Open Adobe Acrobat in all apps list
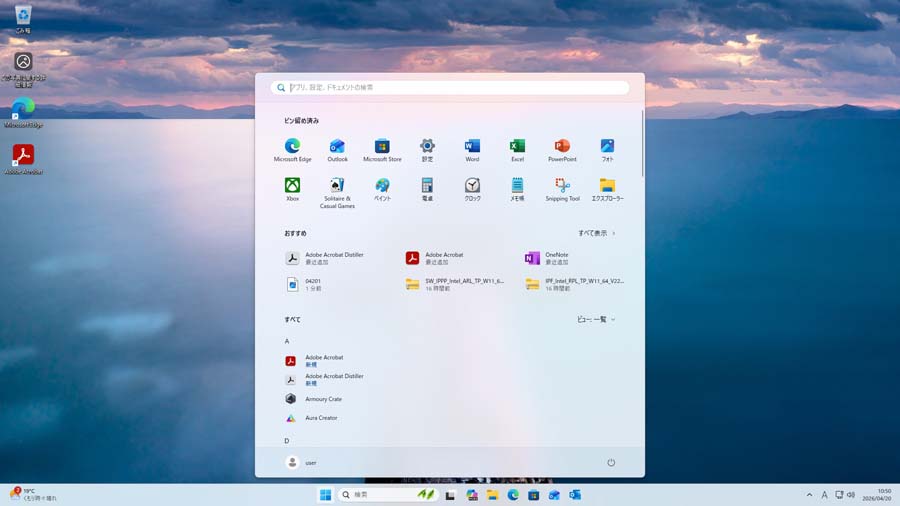This screenshot has height=506, width=900. (x=315, y=360)
